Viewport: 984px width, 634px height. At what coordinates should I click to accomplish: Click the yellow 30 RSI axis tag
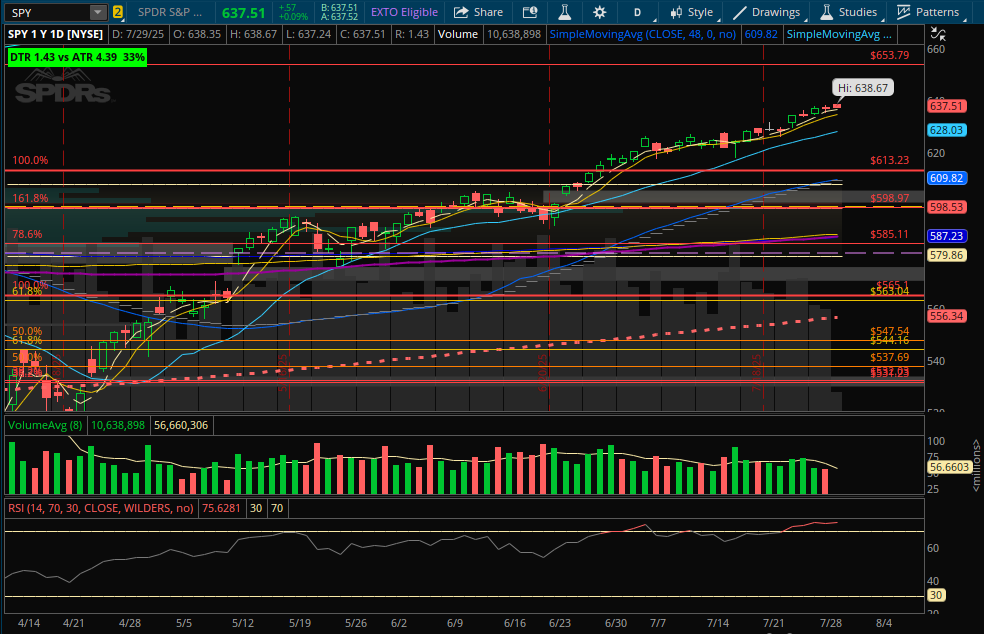(936, 595)
